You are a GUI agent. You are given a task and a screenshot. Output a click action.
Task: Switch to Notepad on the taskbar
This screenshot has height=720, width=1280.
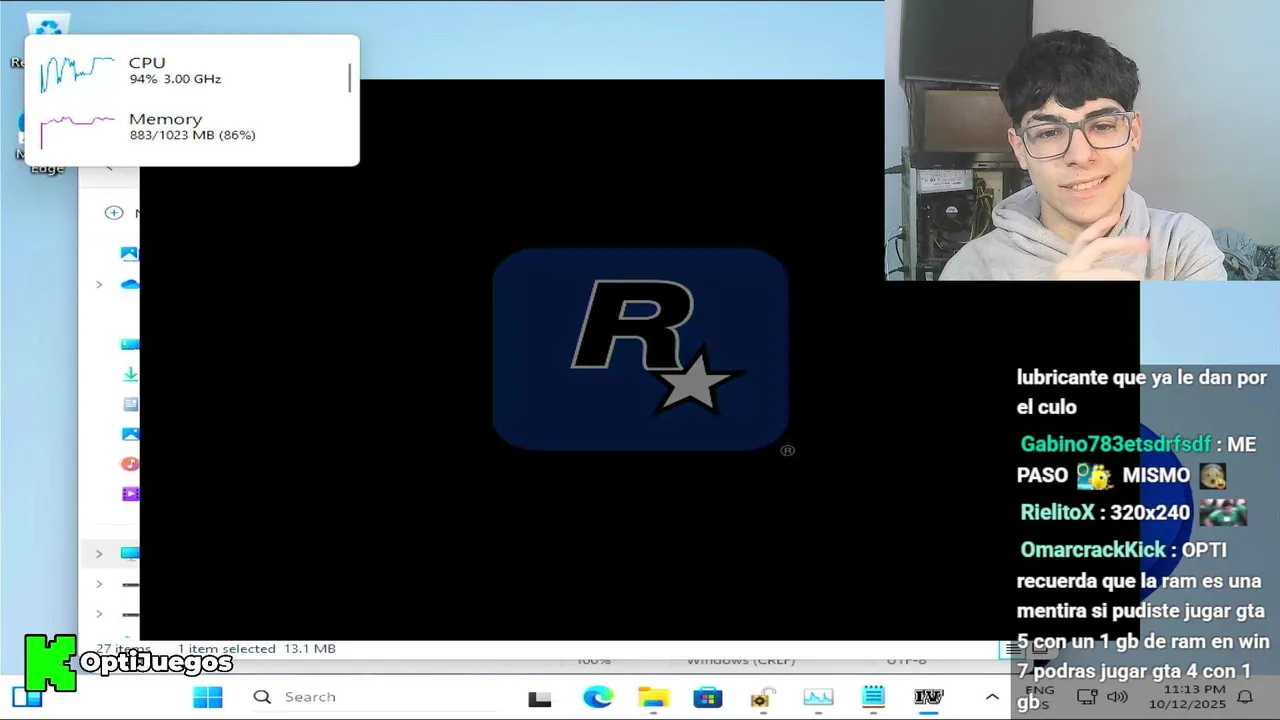coord(873,696)
